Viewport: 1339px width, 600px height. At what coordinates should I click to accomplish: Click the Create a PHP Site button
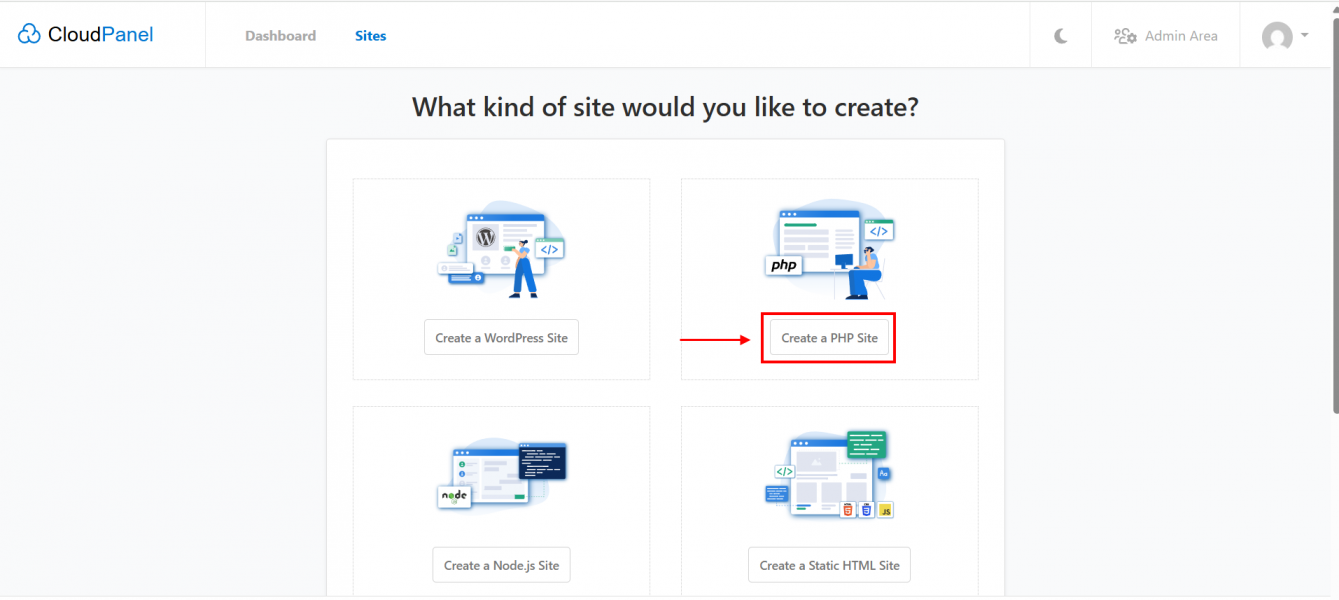pos(829,338)
